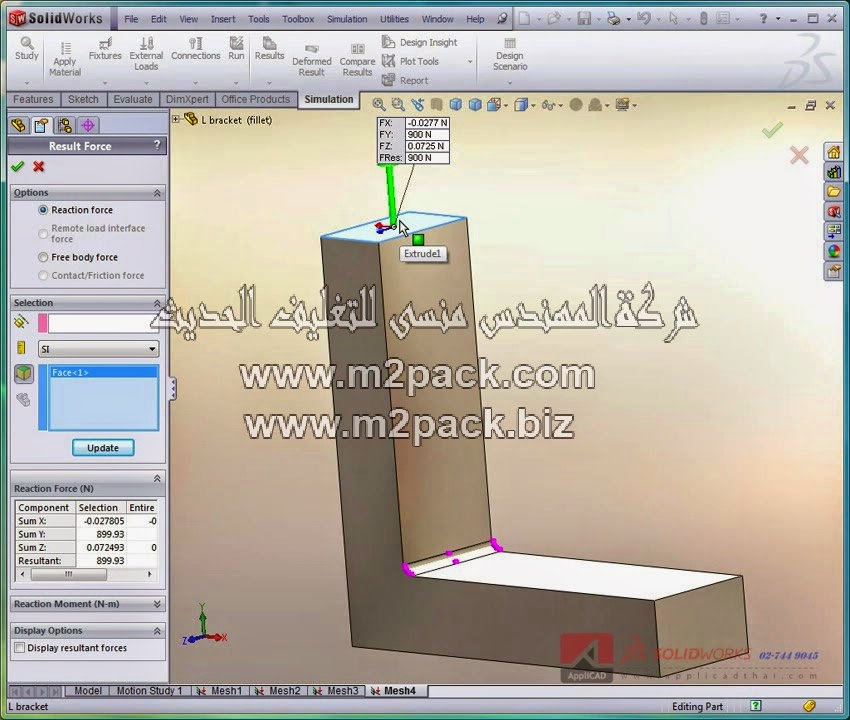Collapse the Reaction Force (N) section

click(x=157, y=478)
